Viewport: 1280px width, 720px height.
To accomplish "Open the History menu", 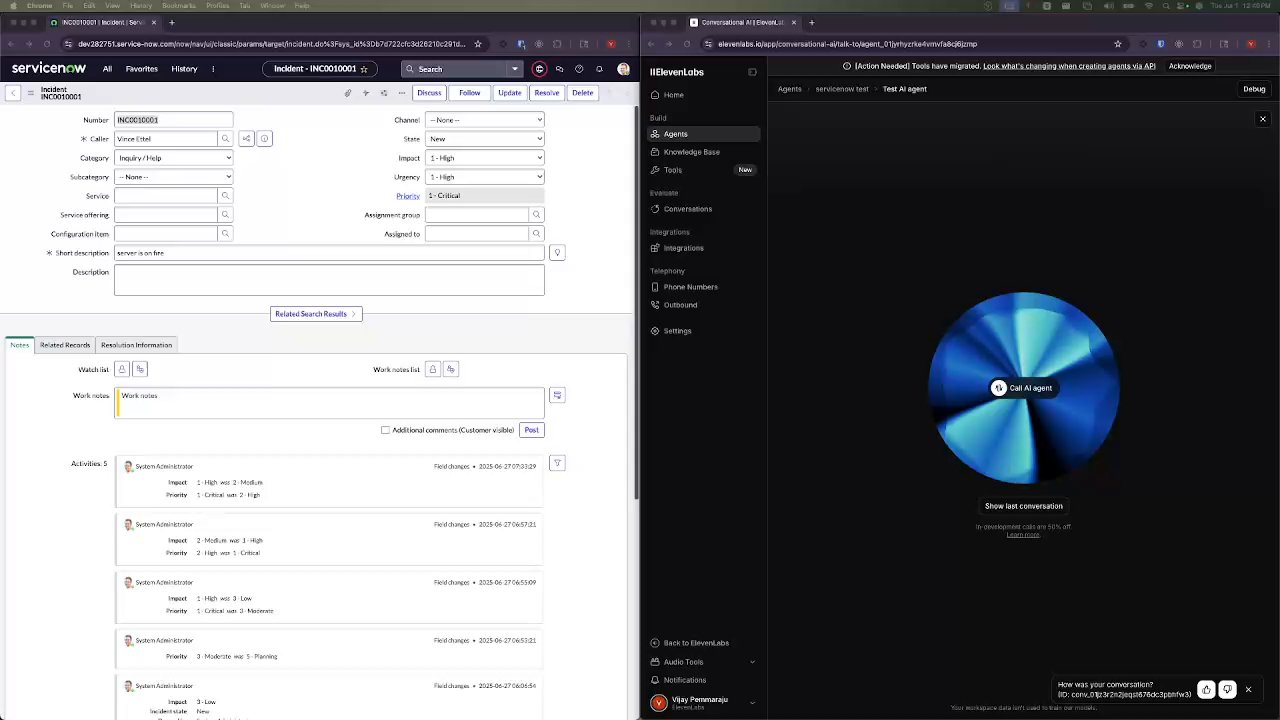I will click(x=184, y=69).
